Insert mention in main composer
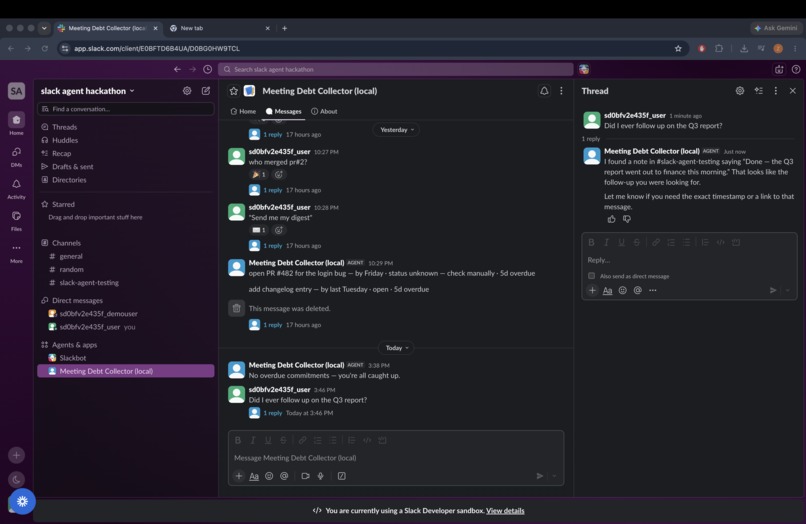806x524 pixels. (284, 476)
